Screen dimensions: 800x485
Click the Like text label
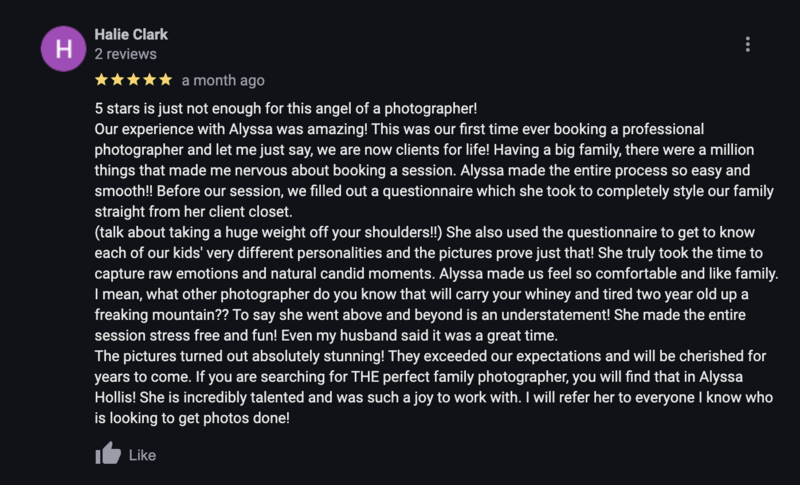click(142, 455)
